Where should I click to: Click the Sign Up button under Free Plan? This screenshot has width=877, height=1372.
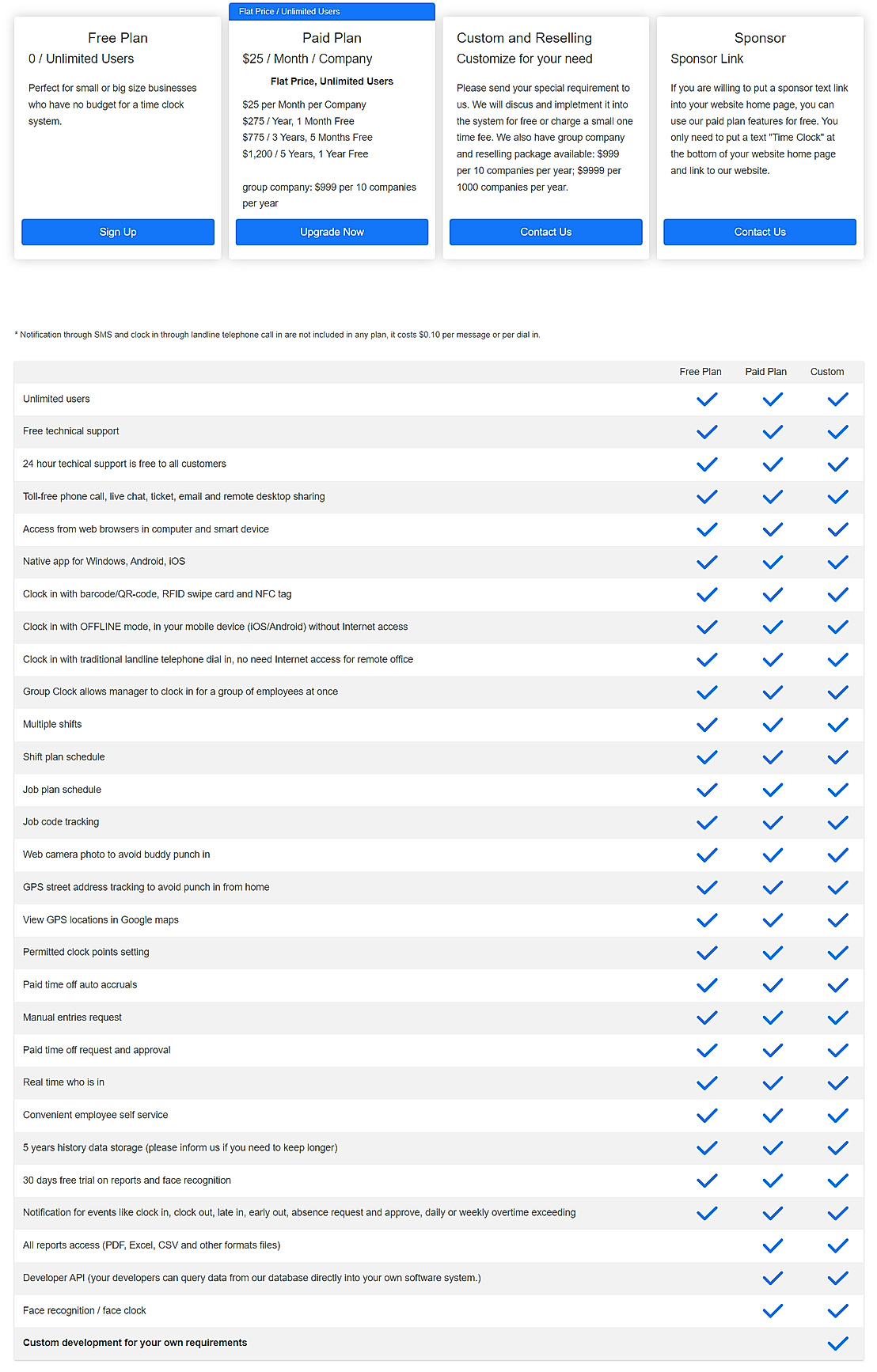pyautogui.click(x=117, y=232)
